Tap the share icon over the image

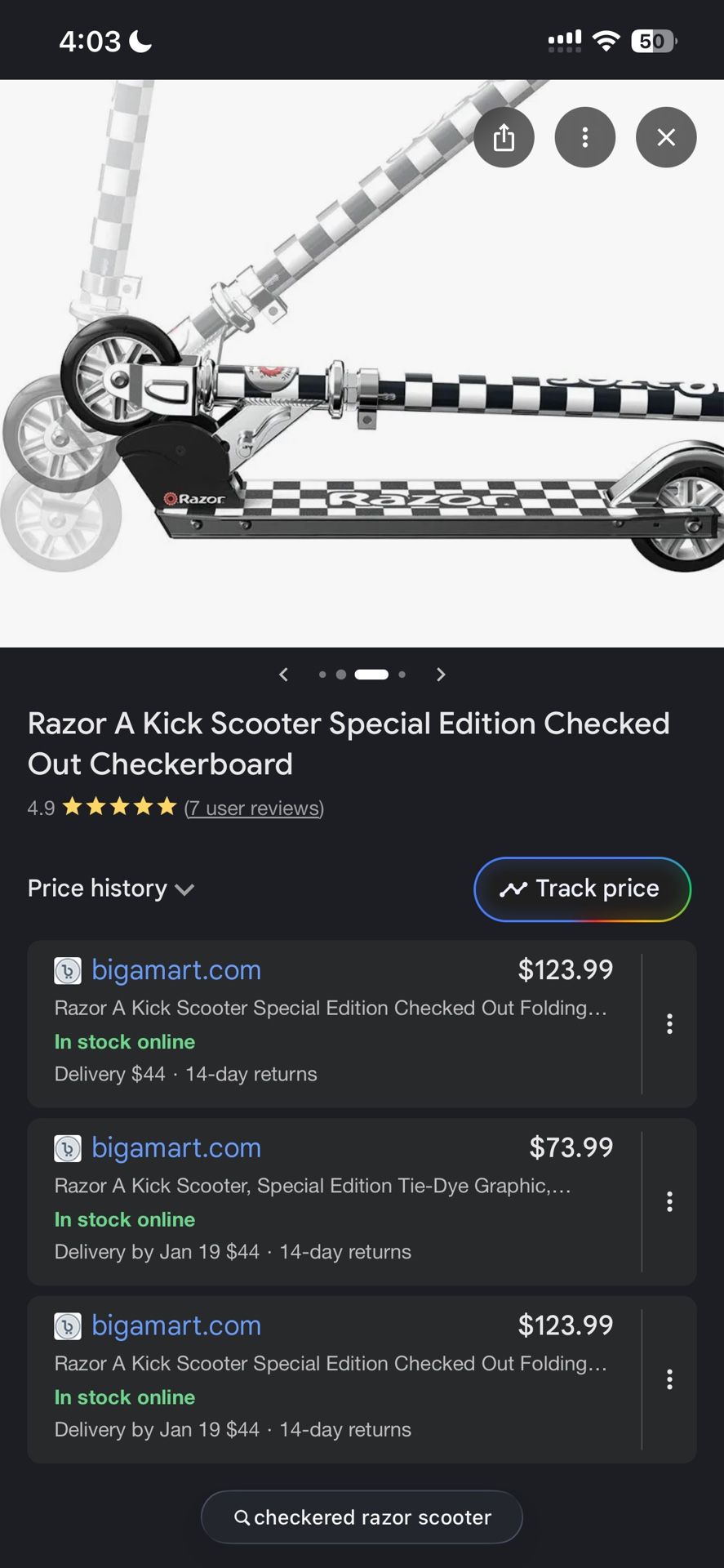pyautogui.click(x=504, y=137)
